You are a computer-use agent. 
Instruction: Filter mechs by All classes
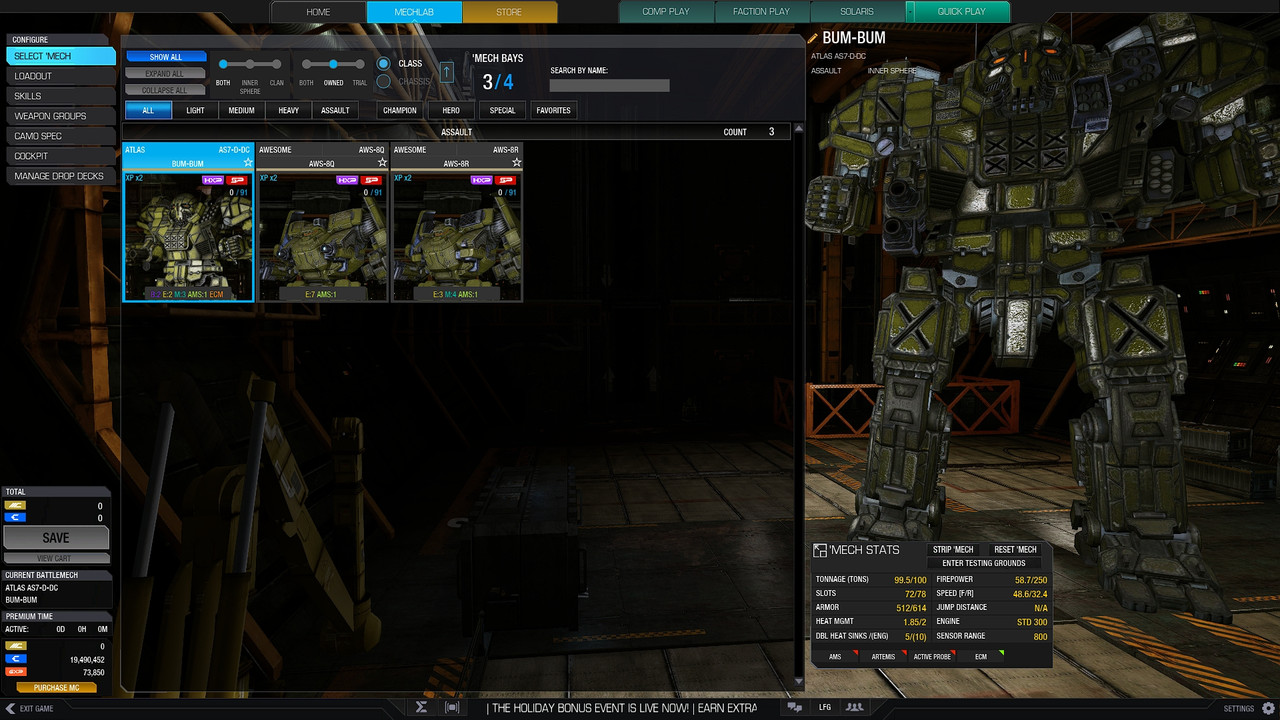tap(148, 110)
